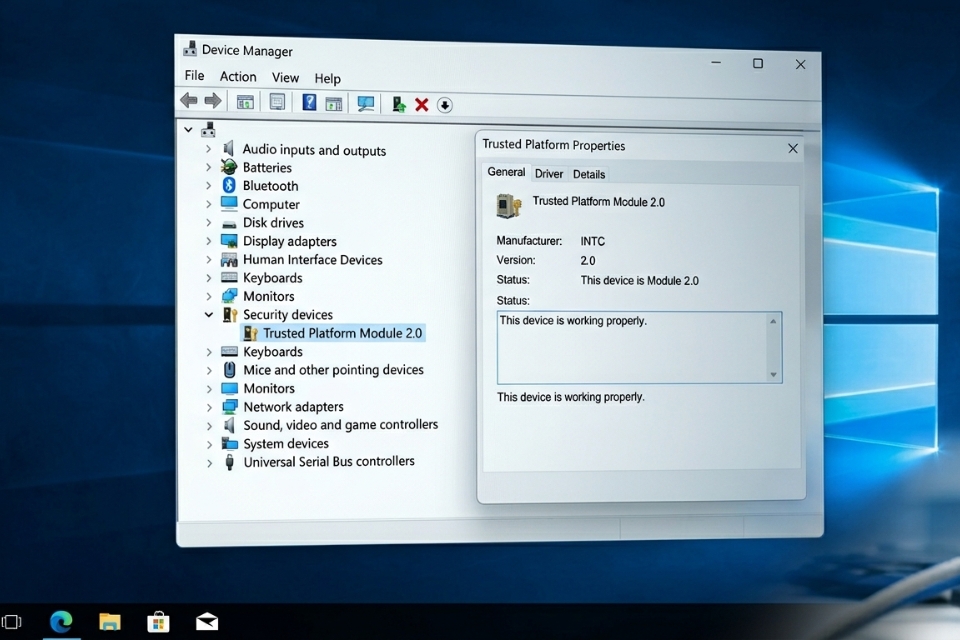Switch to the Details tab
The height and width of the screenshot is (640, 960).
(589, 175)
